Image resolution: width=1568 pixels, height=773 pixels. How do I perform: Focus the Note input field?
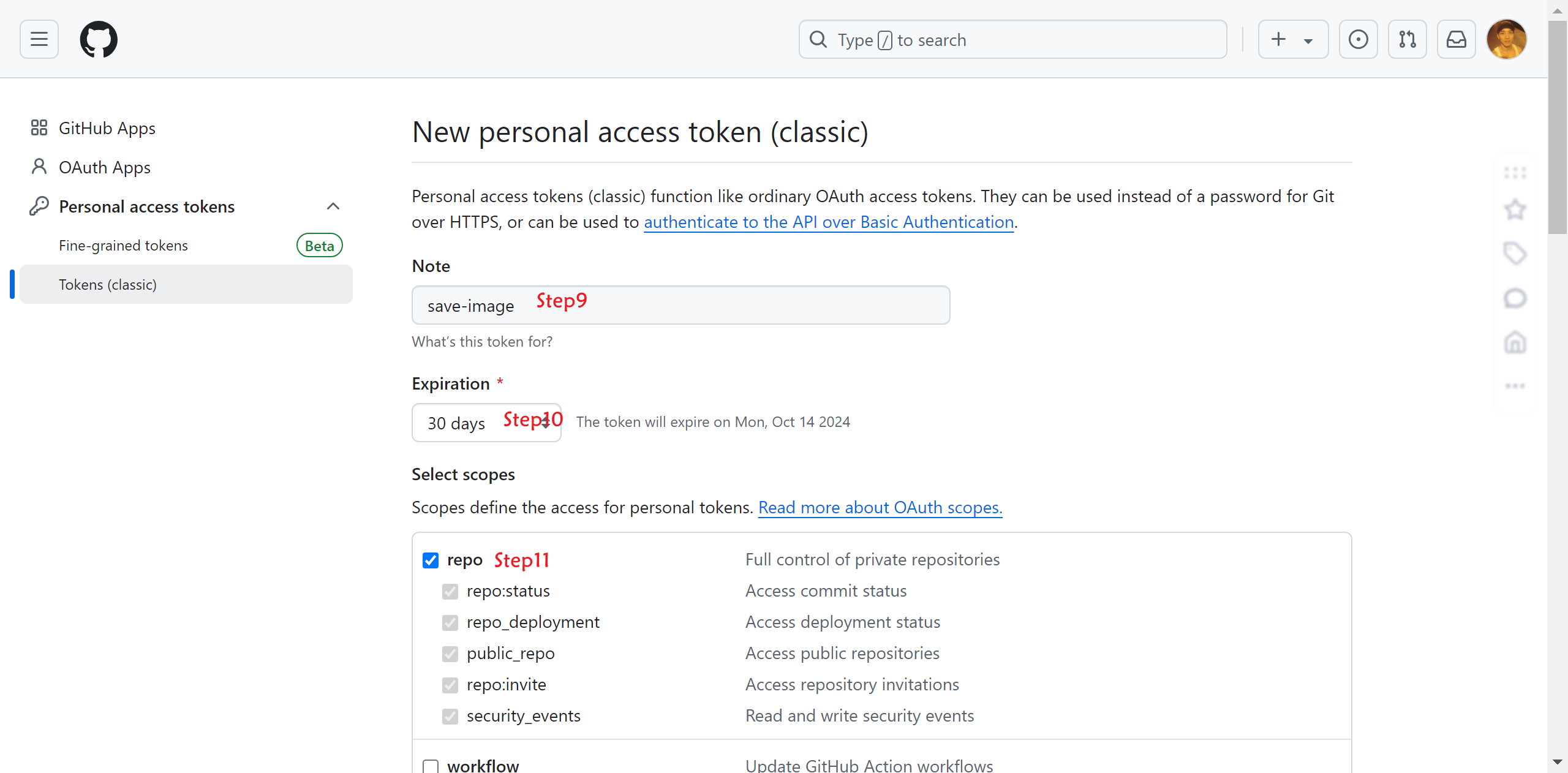pyautogui.click(x=680, y=305)
